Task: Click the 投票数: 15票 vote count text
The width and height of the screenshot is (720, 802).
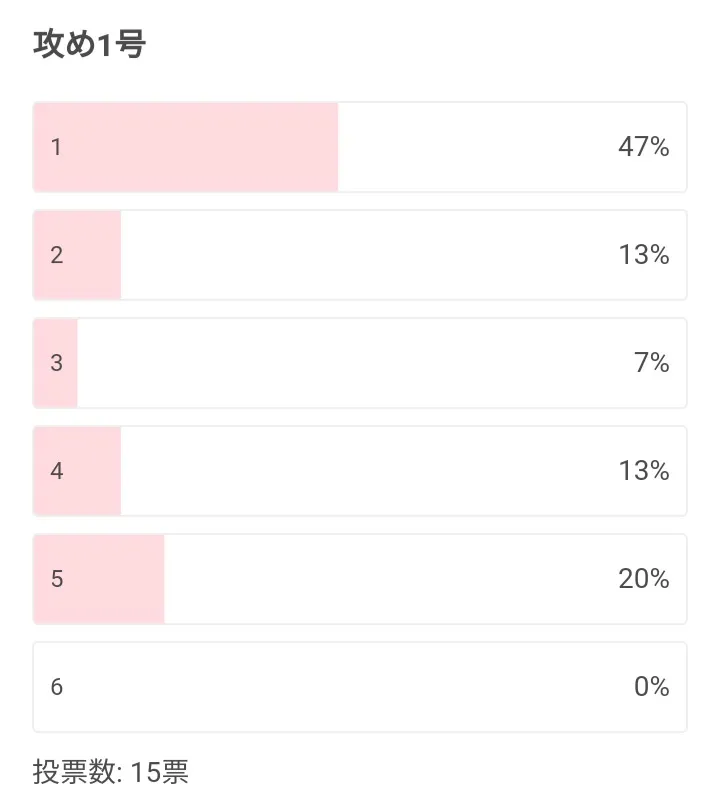Action: pyautogui.click(x=110, y=772)
